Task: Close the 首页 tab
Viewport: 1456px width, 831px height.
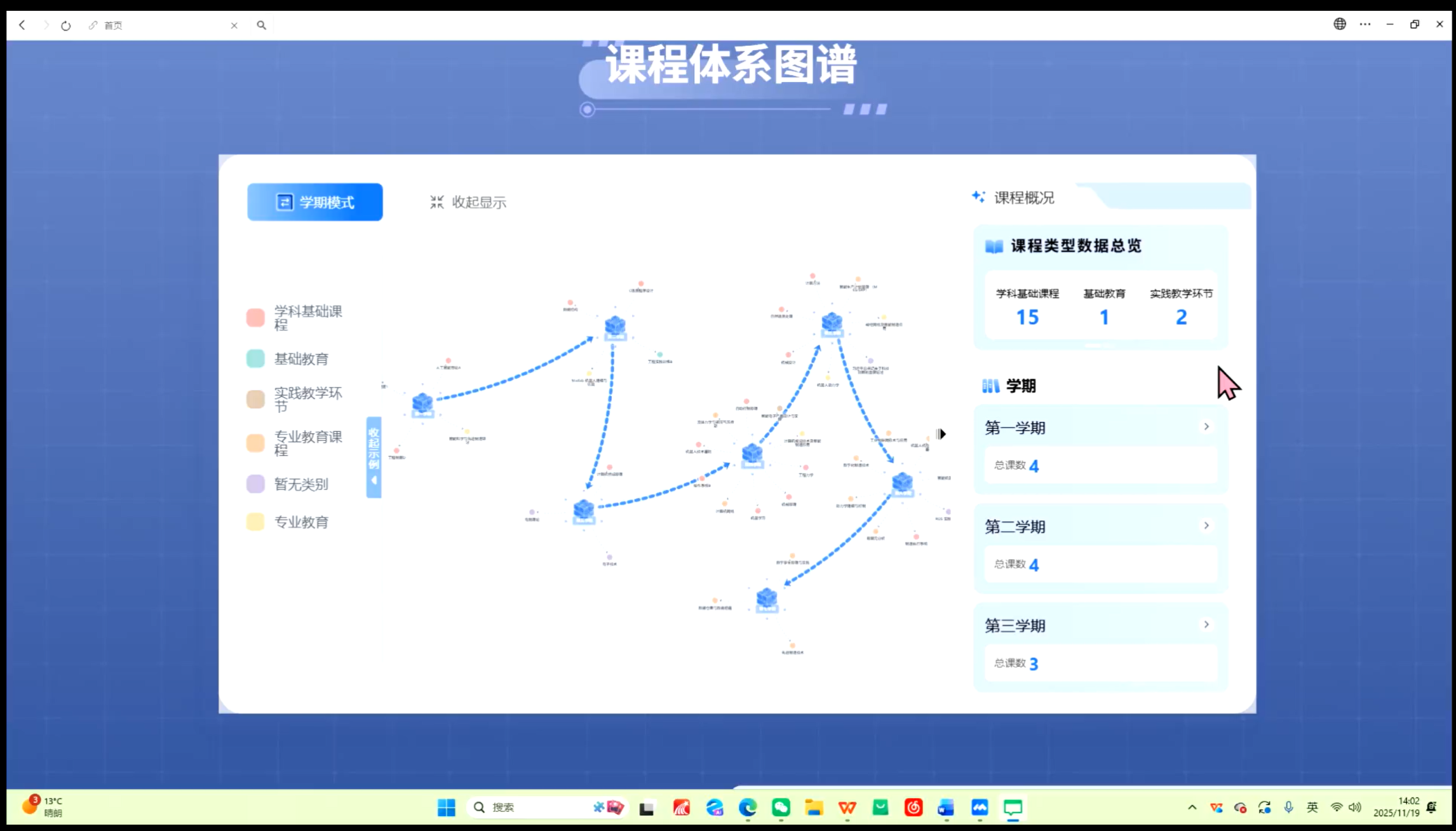Action: [234, 25]
